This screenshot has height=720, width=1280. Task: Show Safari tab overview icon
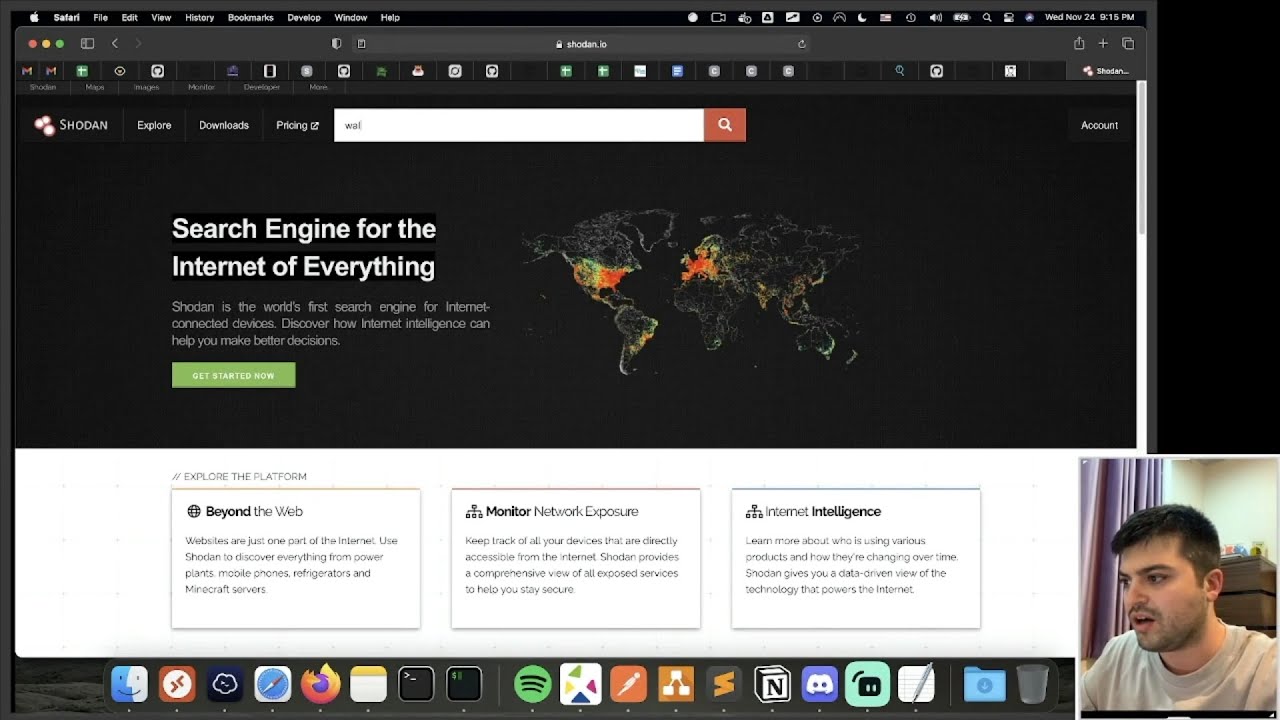point(1128,44)
